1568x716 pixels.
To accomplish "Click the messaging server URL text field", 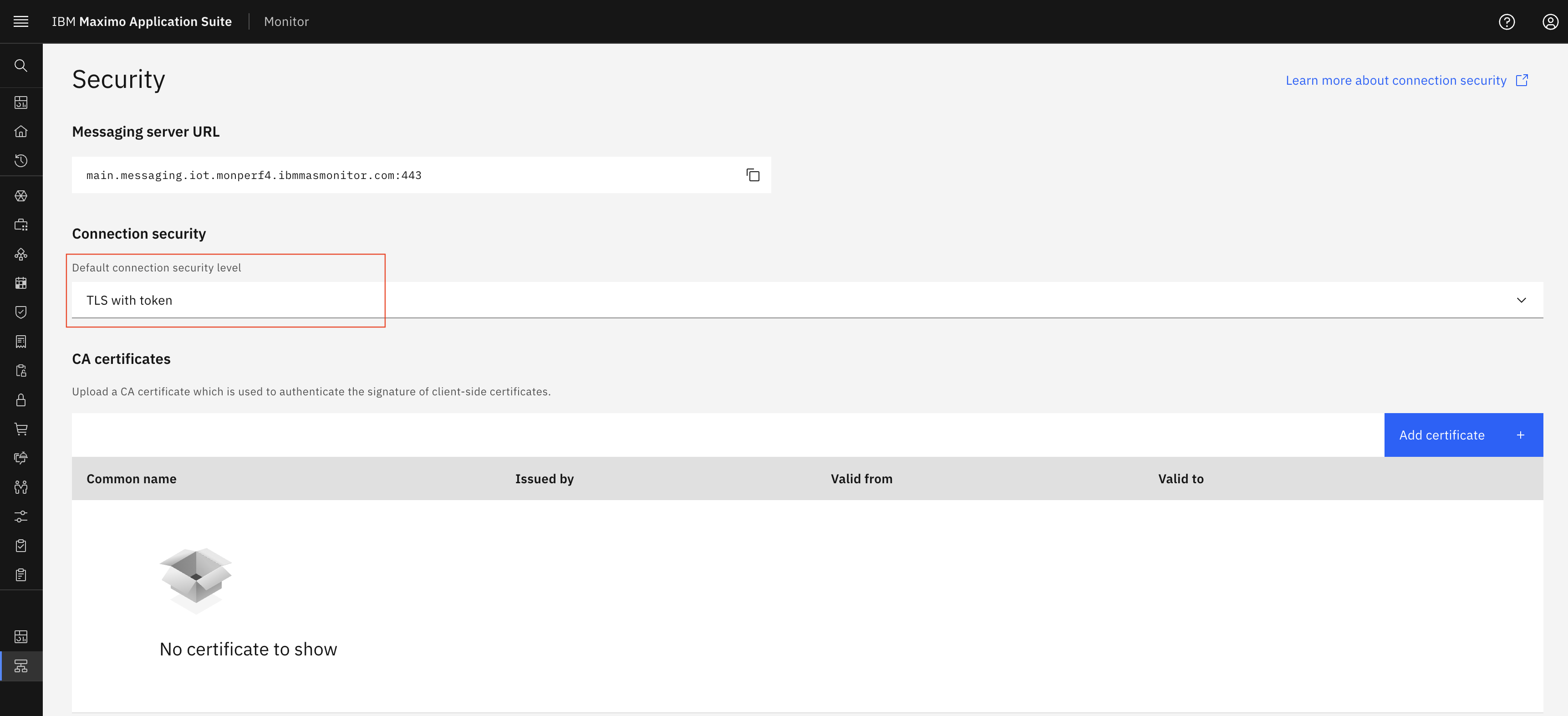I will (421, 175).
